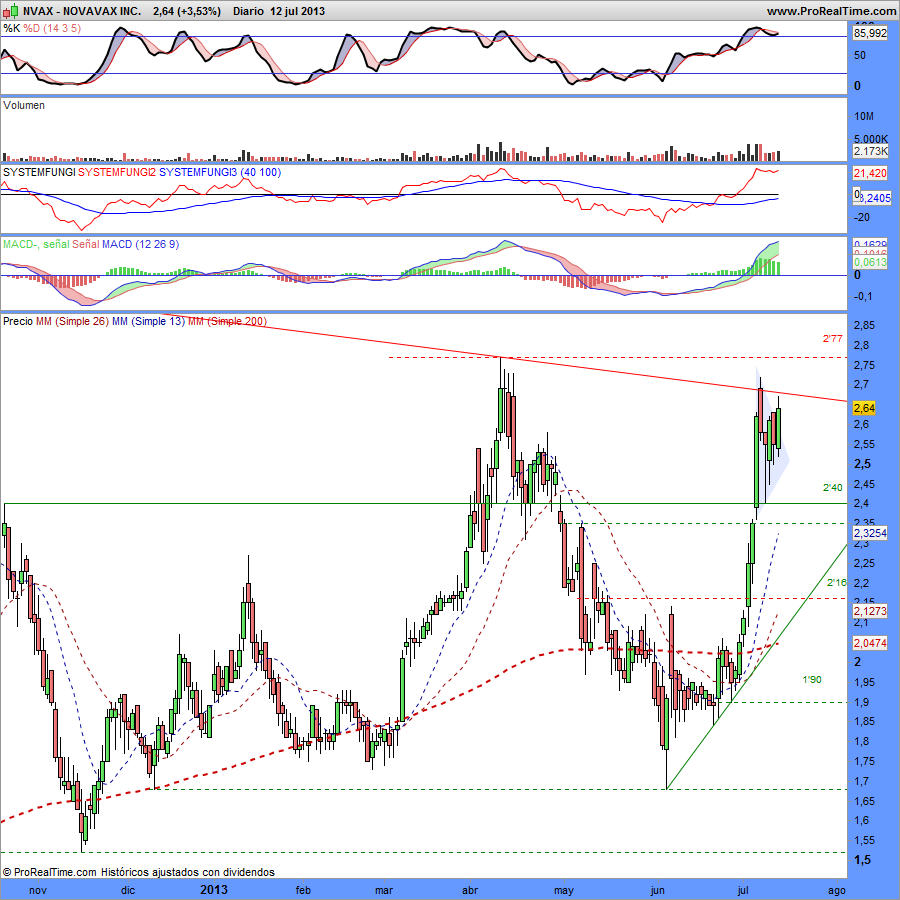Image resolution: width=900 pixels, height=900 pixels.
Task: Click the yellow '2,64' current price tag
Action: (864, 408)
